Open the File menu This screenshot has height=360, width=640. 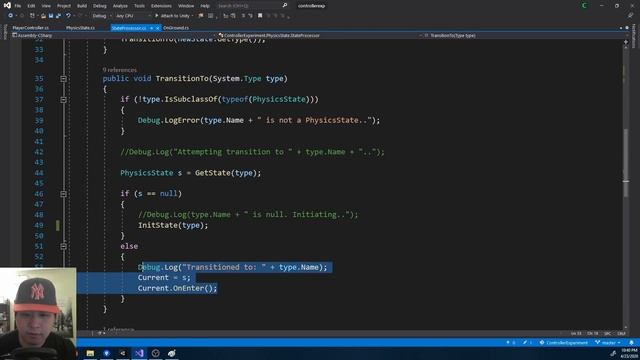point(18,6)
